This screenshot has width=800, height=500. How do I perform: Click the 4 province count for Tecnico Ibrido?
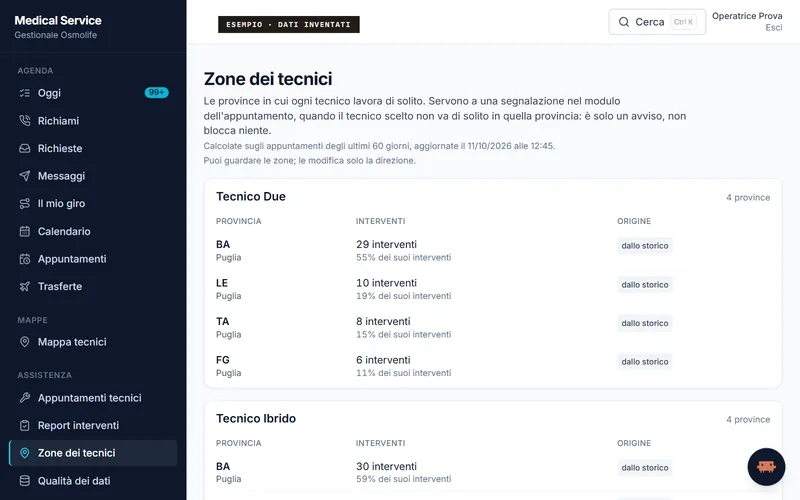(x=748, y=419)
